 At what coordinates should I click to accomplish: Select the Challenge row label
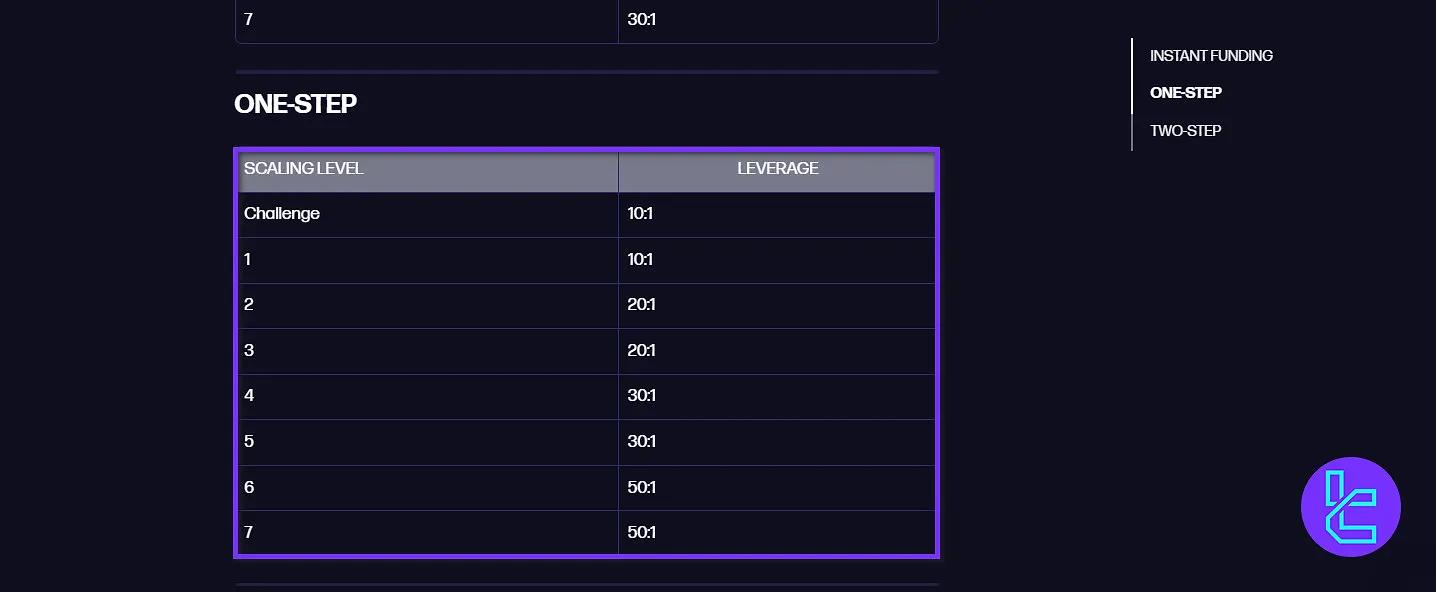point(282,214)
